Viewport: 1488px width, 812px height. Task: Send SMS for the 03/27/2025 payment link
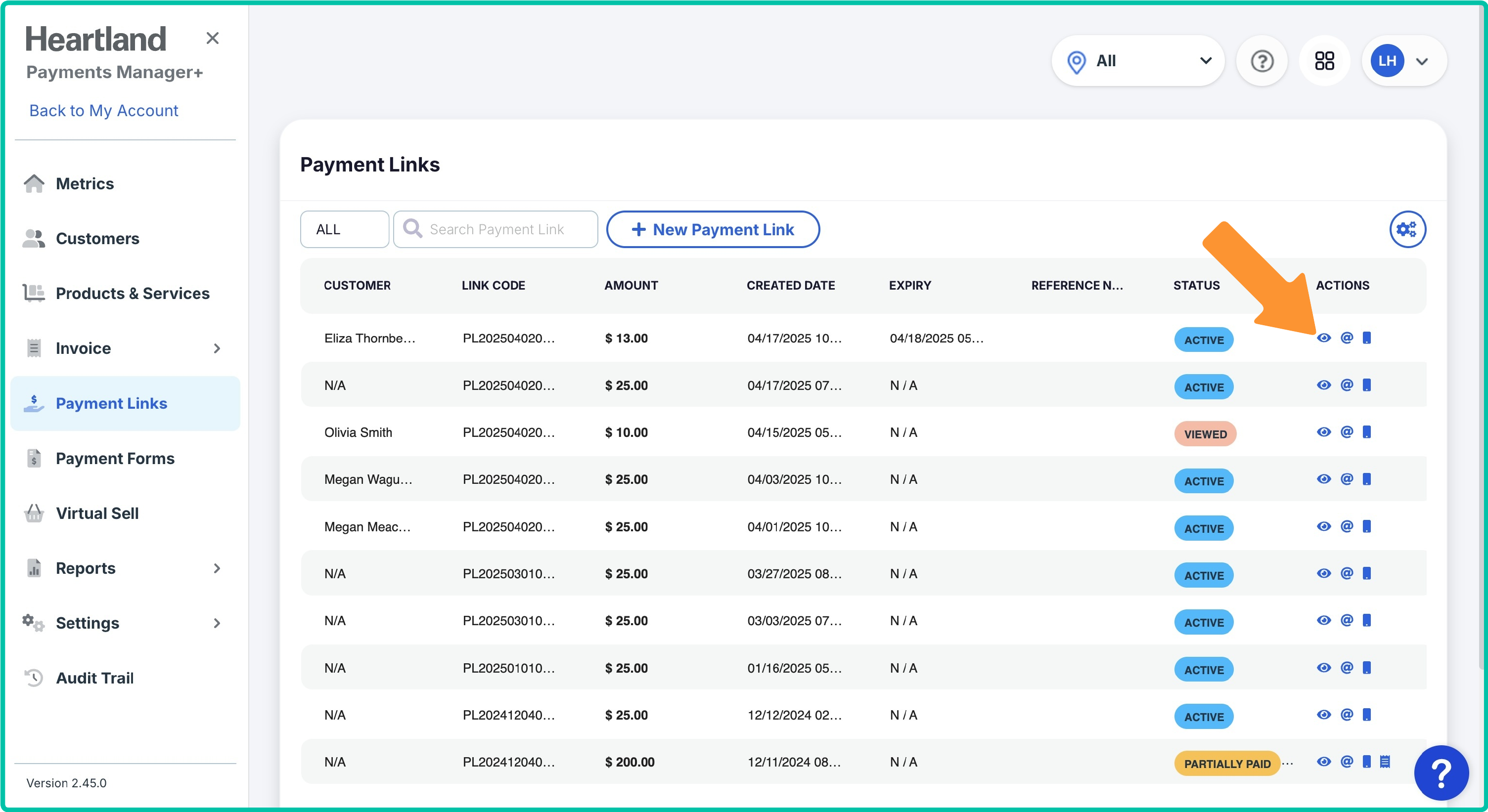coord(1366,573)
